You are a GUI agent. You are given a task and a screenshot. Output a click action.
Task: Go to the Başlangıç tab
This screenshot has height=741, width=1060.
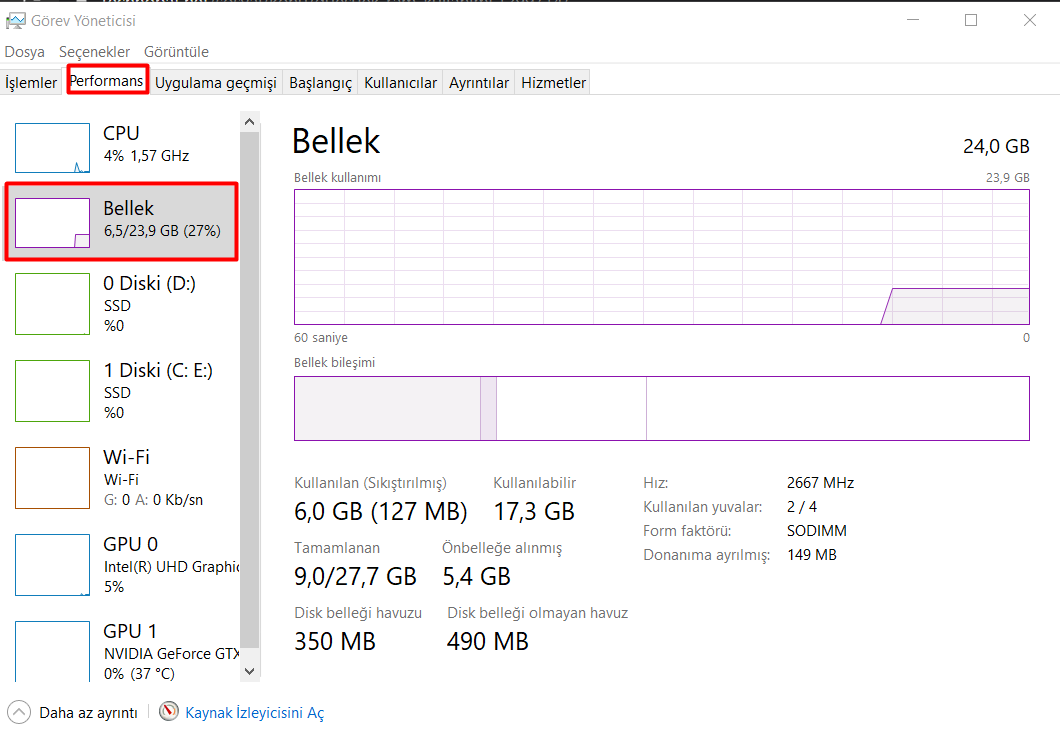320,83
